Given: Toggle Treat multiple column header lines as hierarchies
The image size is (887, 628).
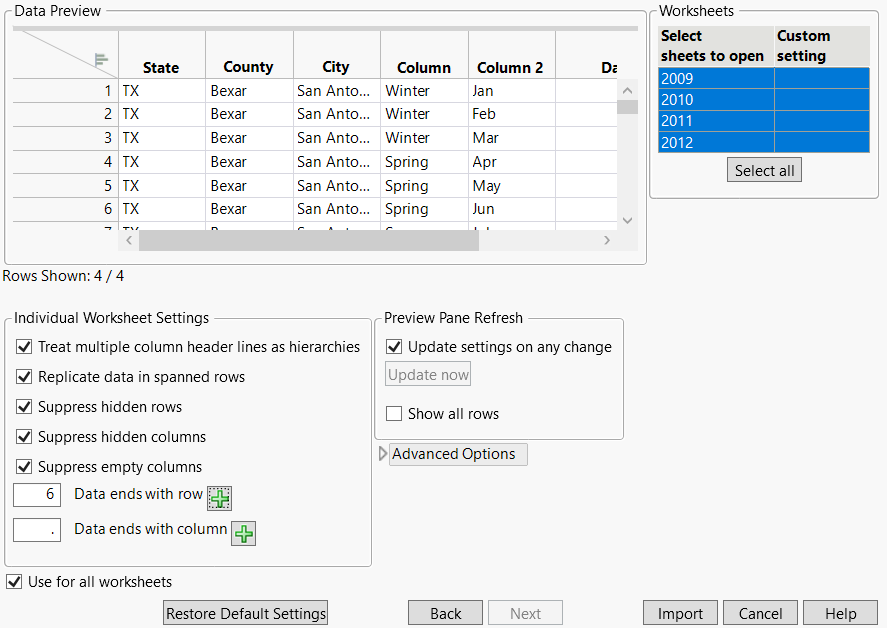Looking at the screenshot, I should [23, 347].
